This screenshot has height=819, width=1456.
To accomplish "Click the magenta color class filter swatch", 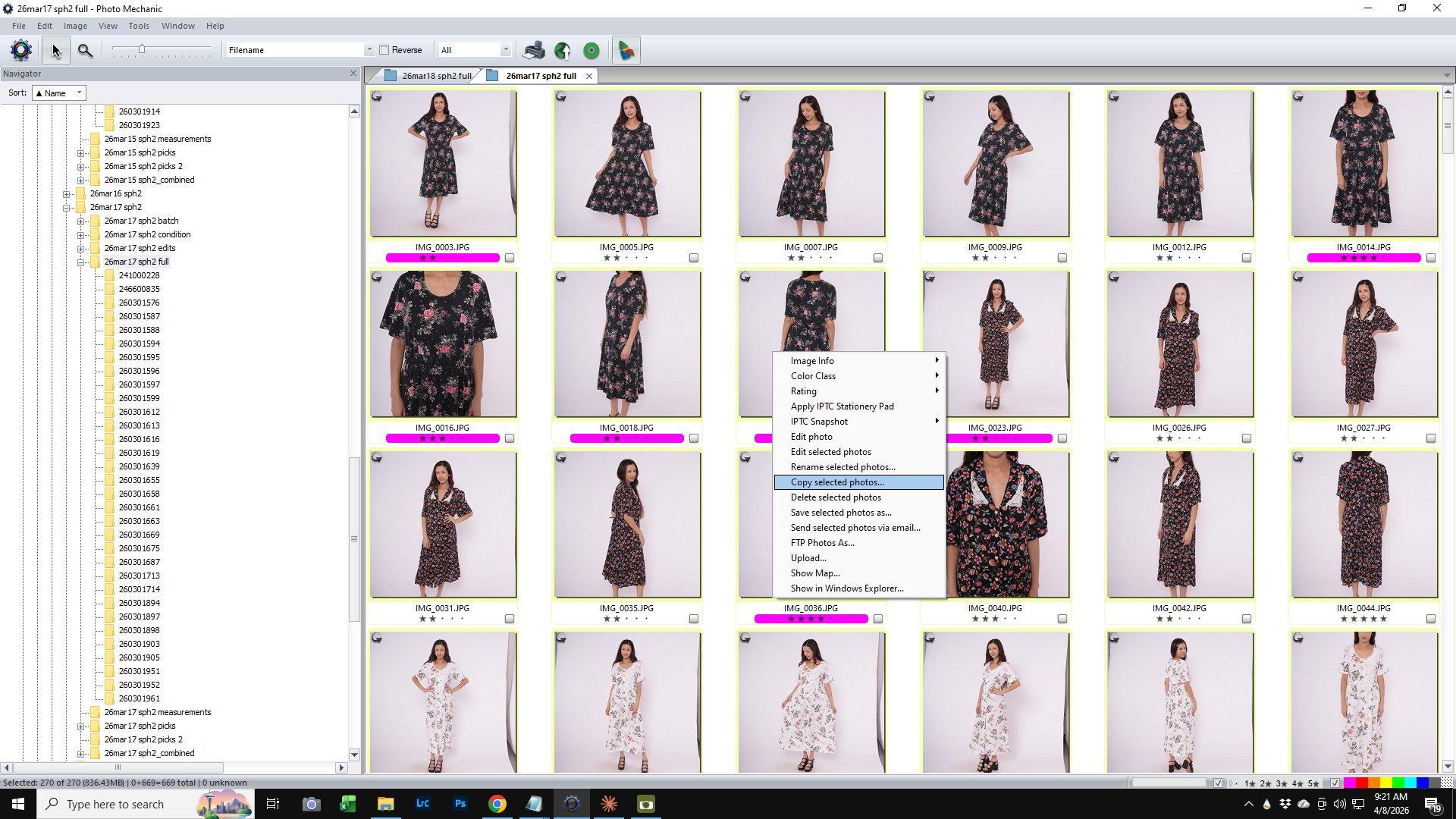I will coord(1350,783).
